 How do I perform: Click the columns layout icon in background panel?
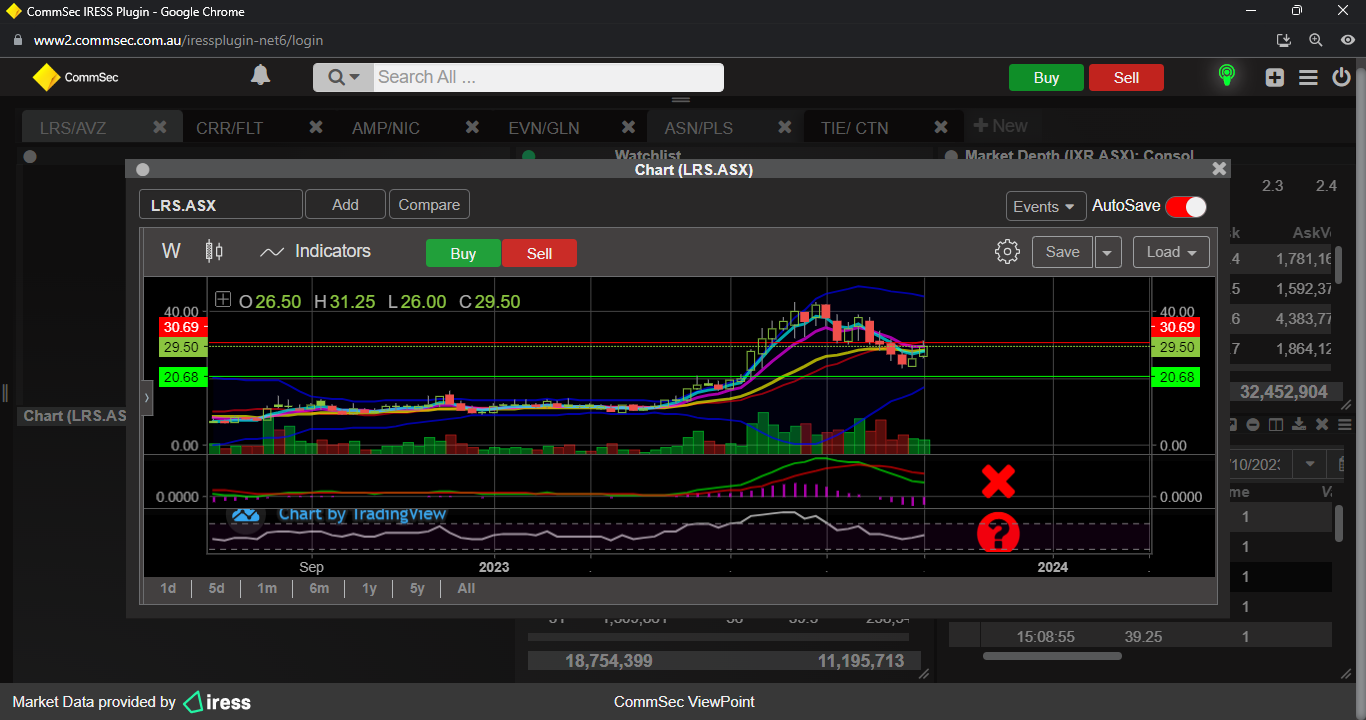pyautogui.click(x=1276, y=424)
